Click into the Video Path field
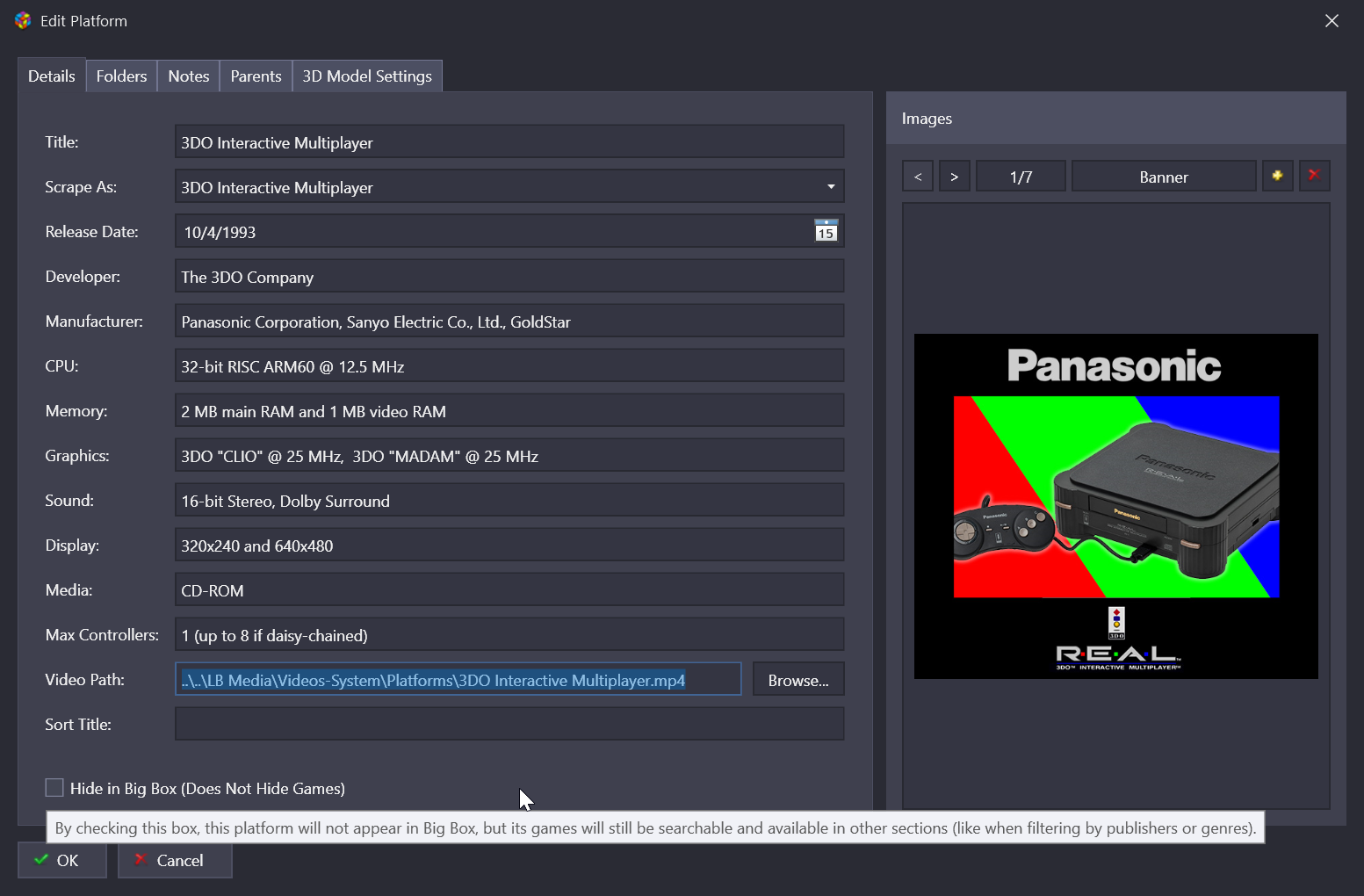Screen dimensions: 1364x896 point(458,680)
